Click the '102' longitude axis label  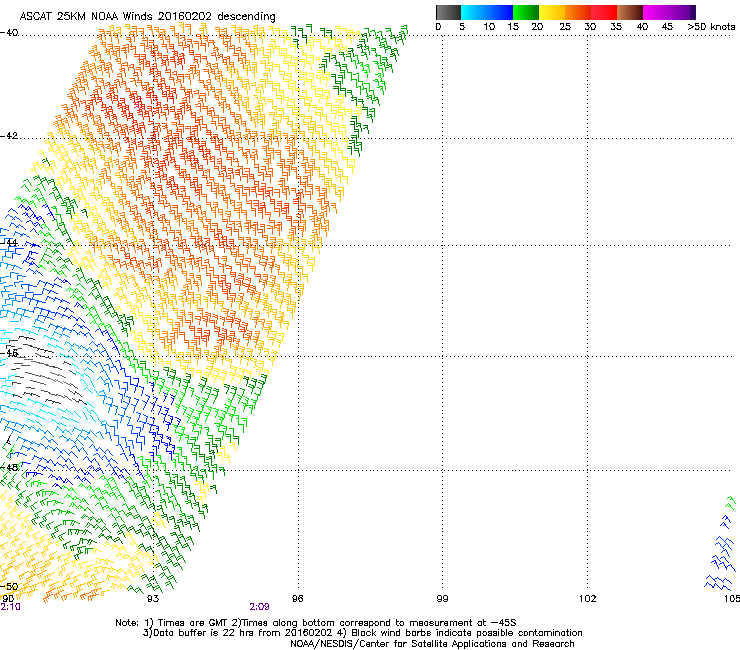(588, 599)
